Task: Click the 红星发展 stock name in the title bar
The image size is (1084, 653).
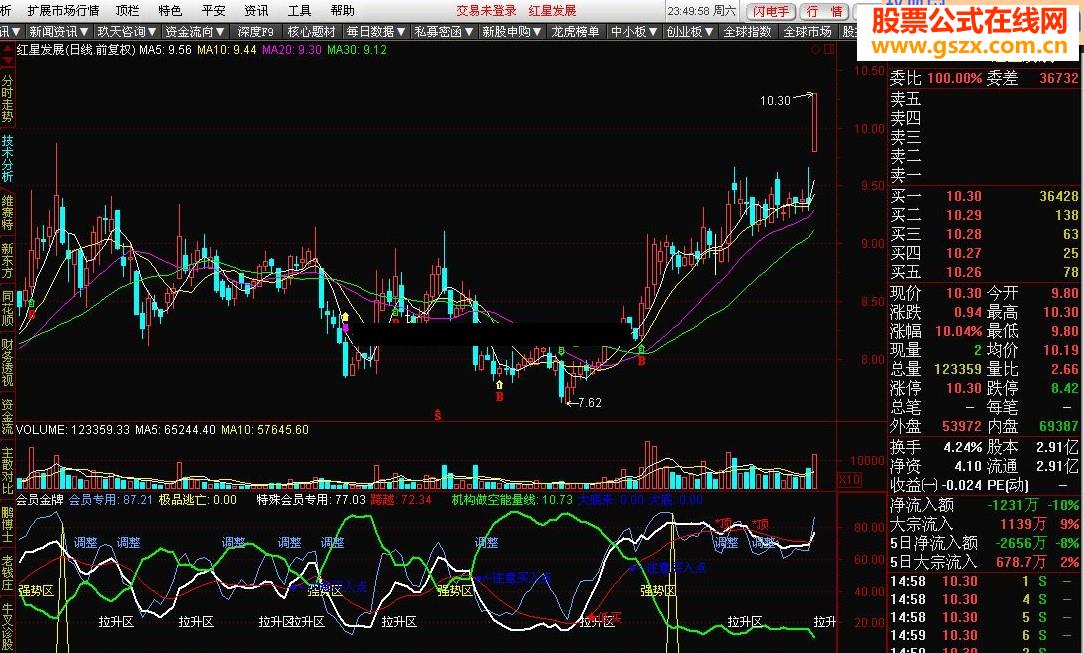Action: point(552,10)
